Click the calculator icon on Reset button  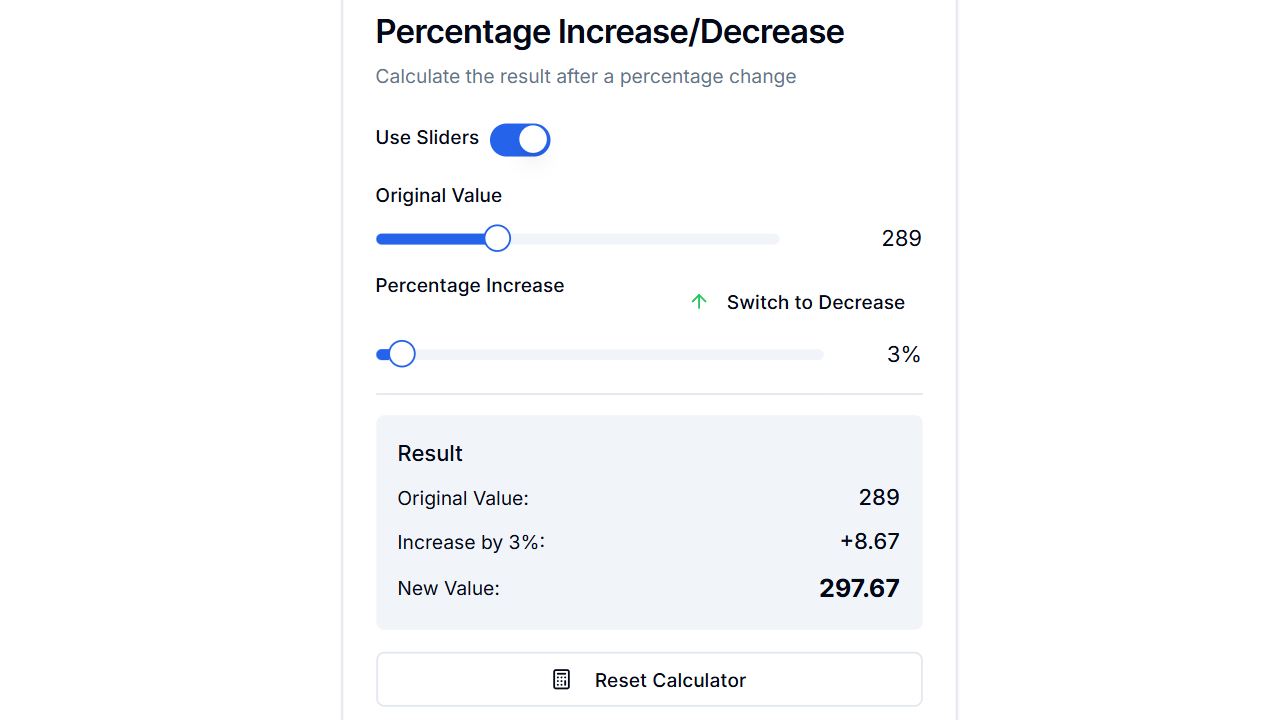(562, 679)
